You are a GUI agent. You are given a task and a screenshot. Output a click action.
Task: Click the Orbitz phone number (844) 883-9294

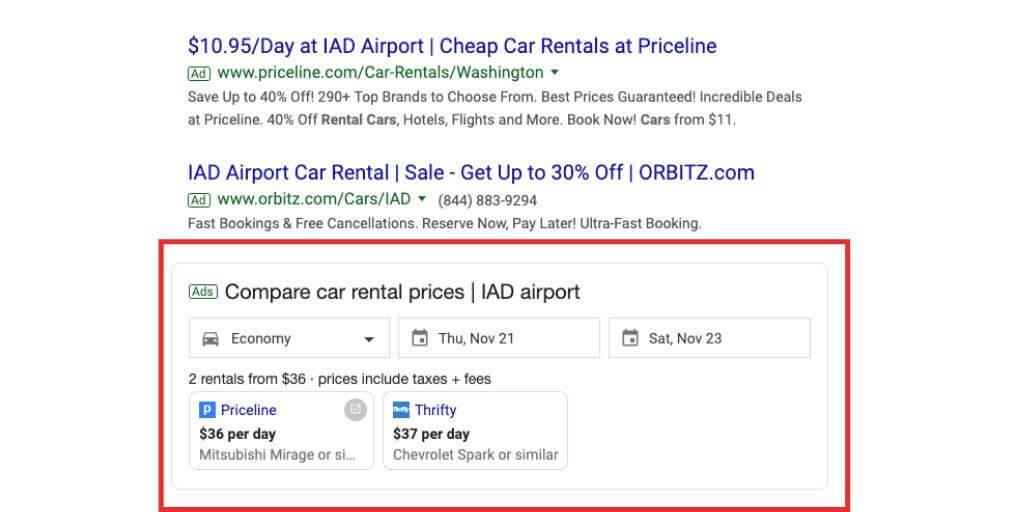point(487,200)
